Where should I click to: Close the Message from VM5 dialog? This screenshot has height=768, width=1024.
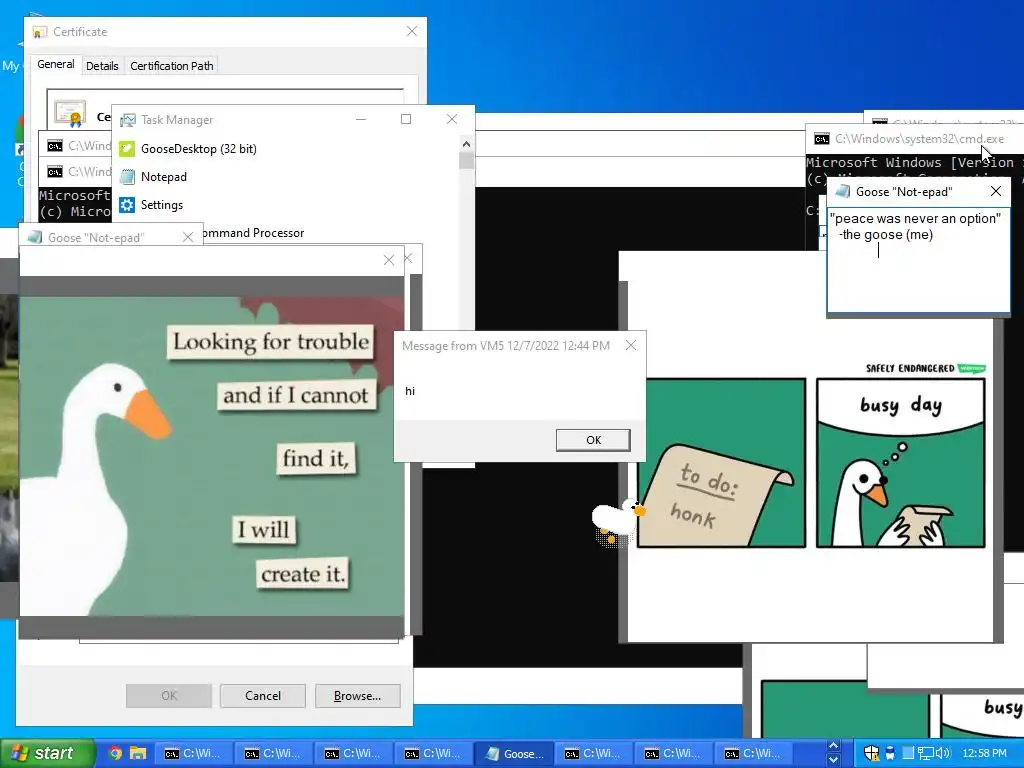coord(631,345)
